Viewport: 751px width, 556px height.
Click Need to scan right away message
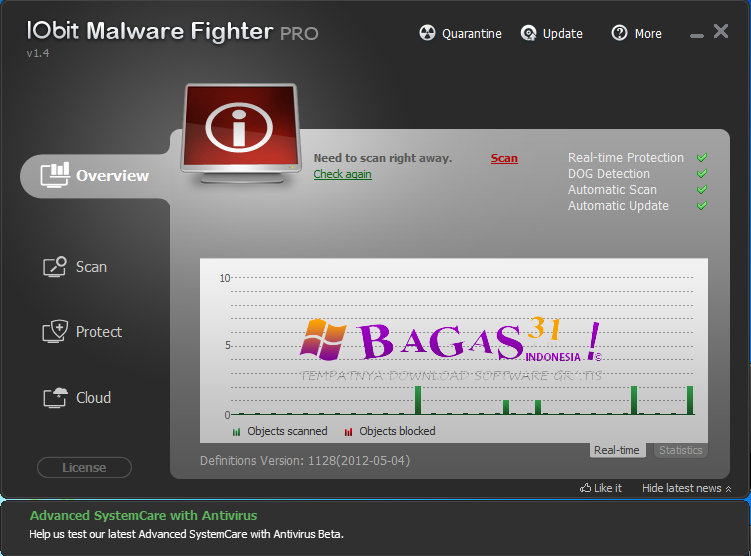[x=383, y=158]
